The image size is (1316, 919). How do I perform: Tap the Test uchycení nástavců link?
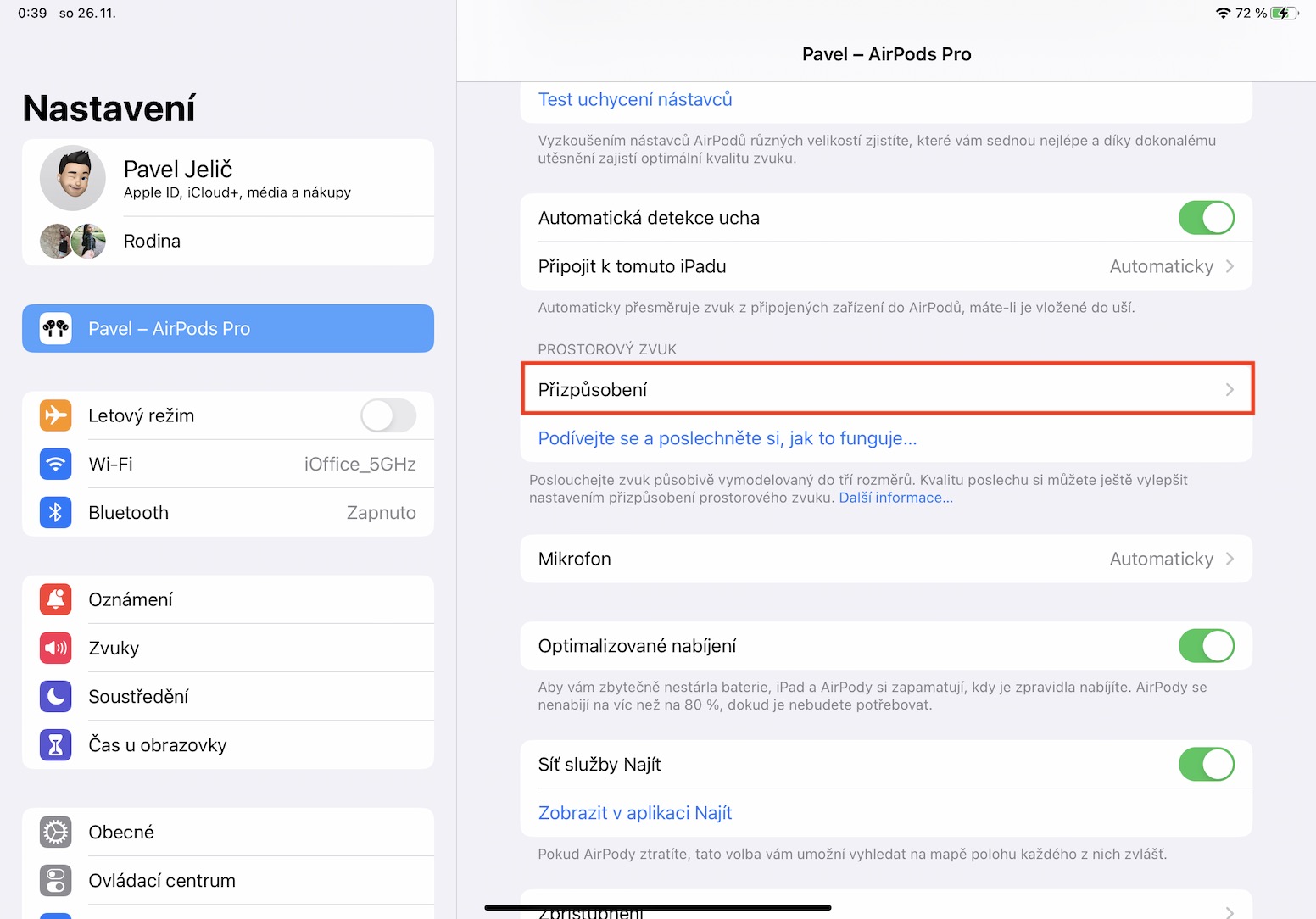click(x=635, y=99)
